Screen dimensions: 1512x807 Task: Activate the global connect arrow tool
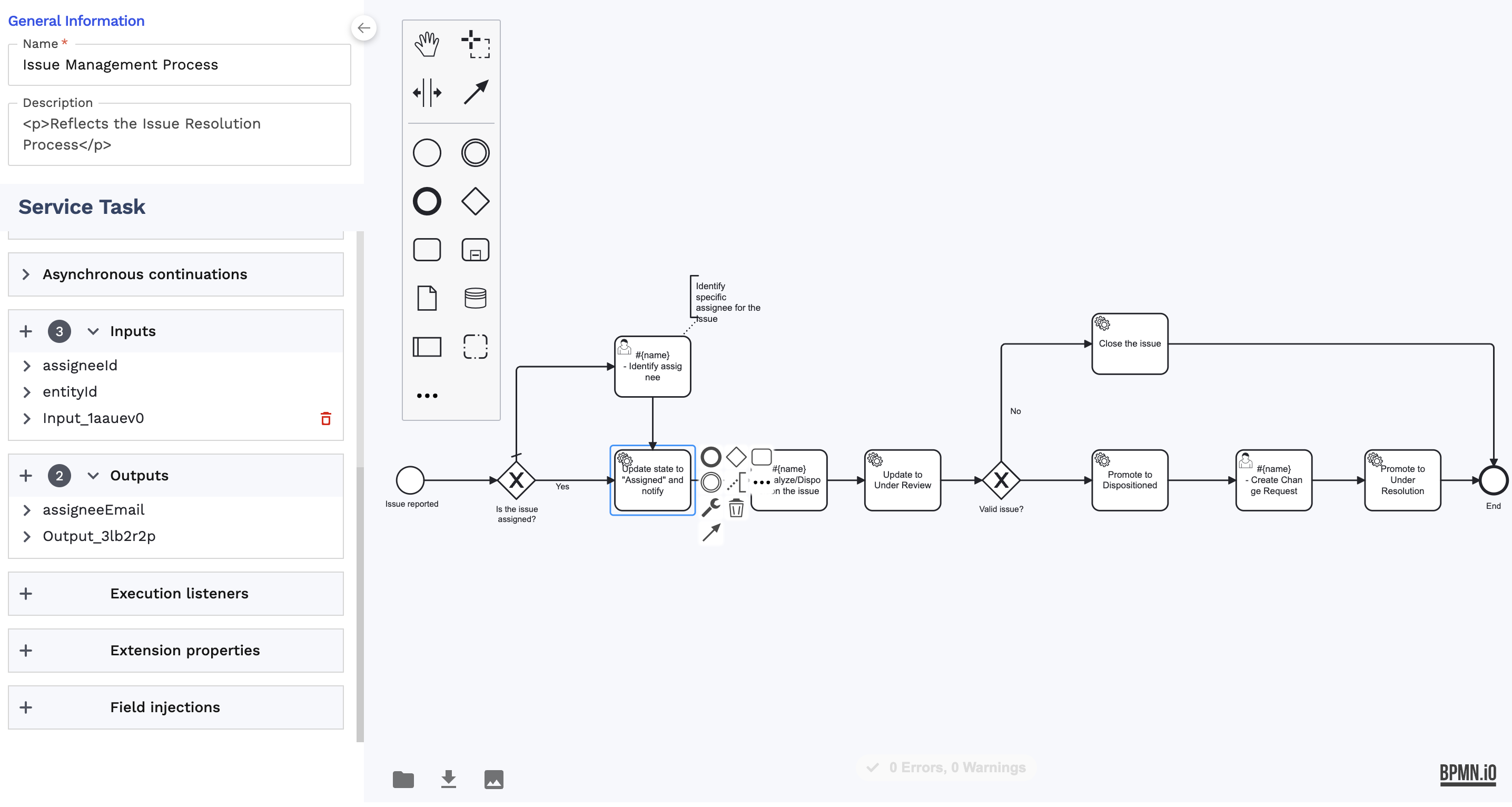476,92
